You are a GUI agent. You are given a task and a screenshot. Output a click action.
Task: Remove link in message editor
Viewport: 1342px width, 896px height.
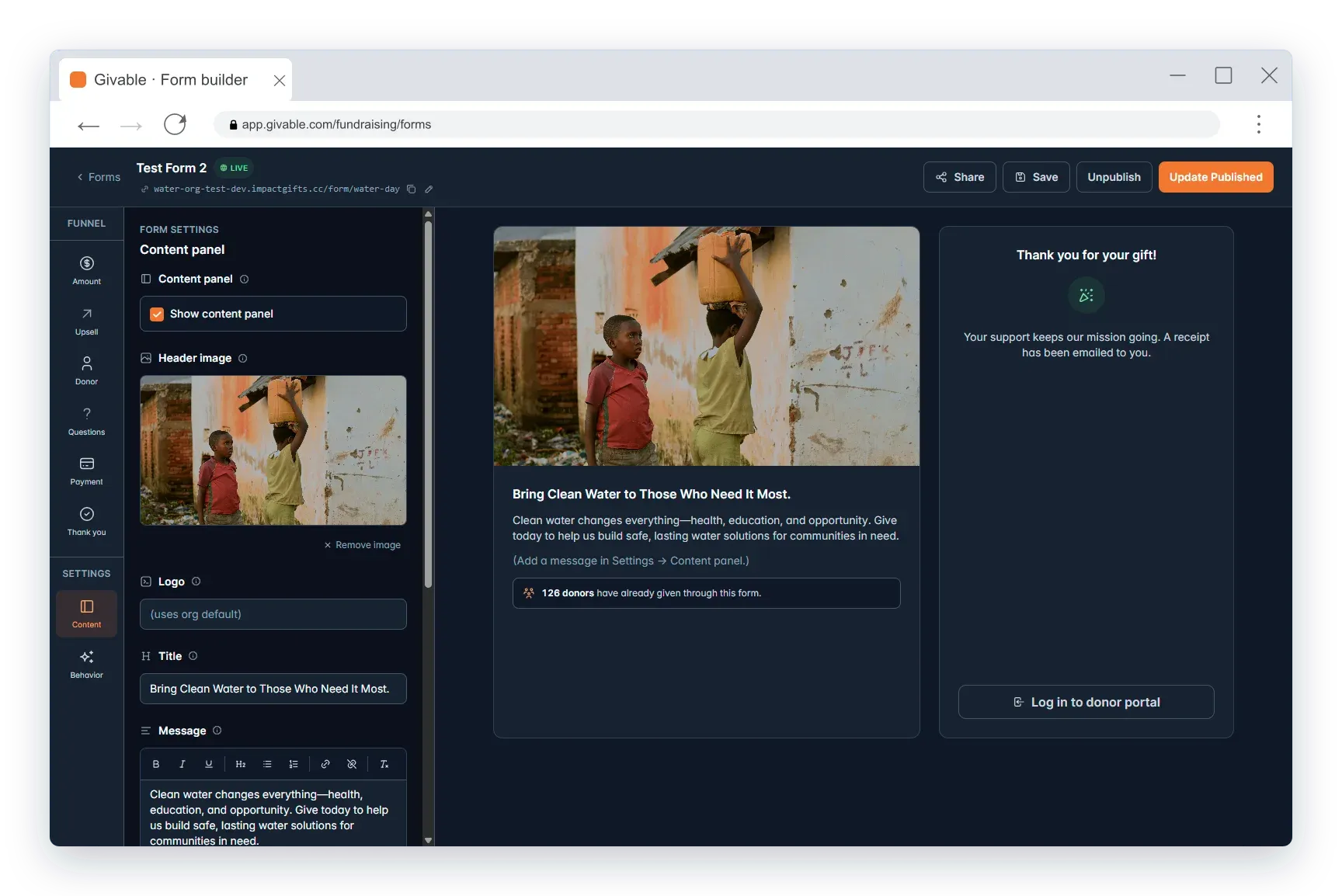pos(352,764)
